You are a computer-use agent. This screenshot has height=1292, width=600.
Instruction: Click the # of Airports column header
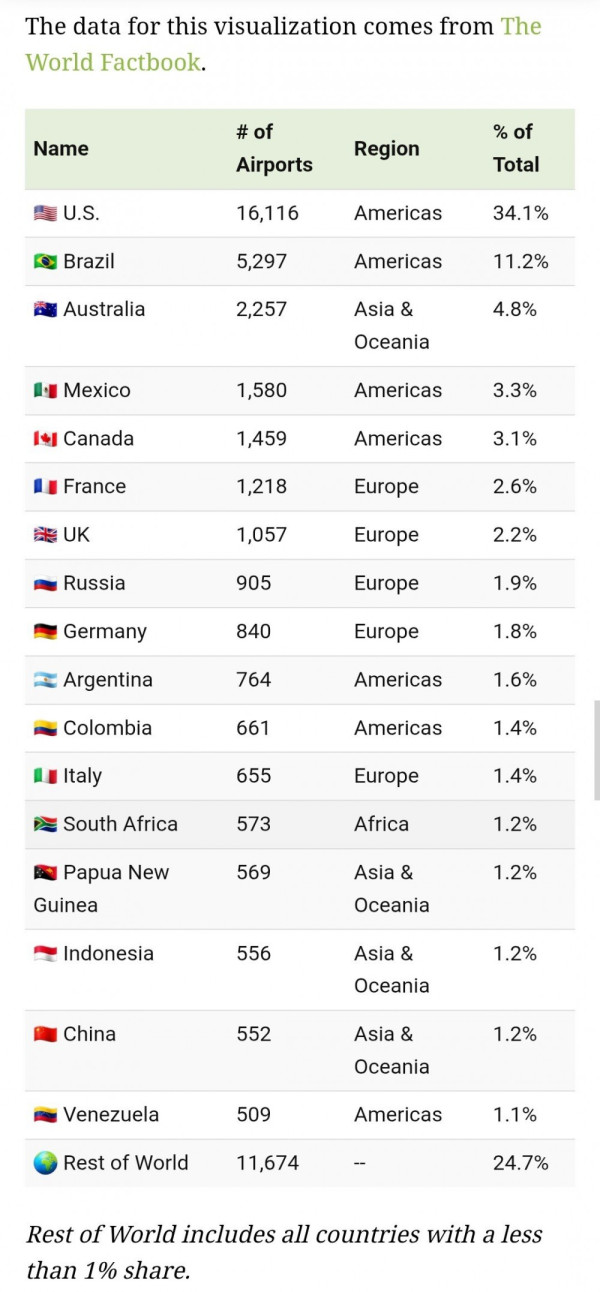pyautogui.click(x=274, y=148)
